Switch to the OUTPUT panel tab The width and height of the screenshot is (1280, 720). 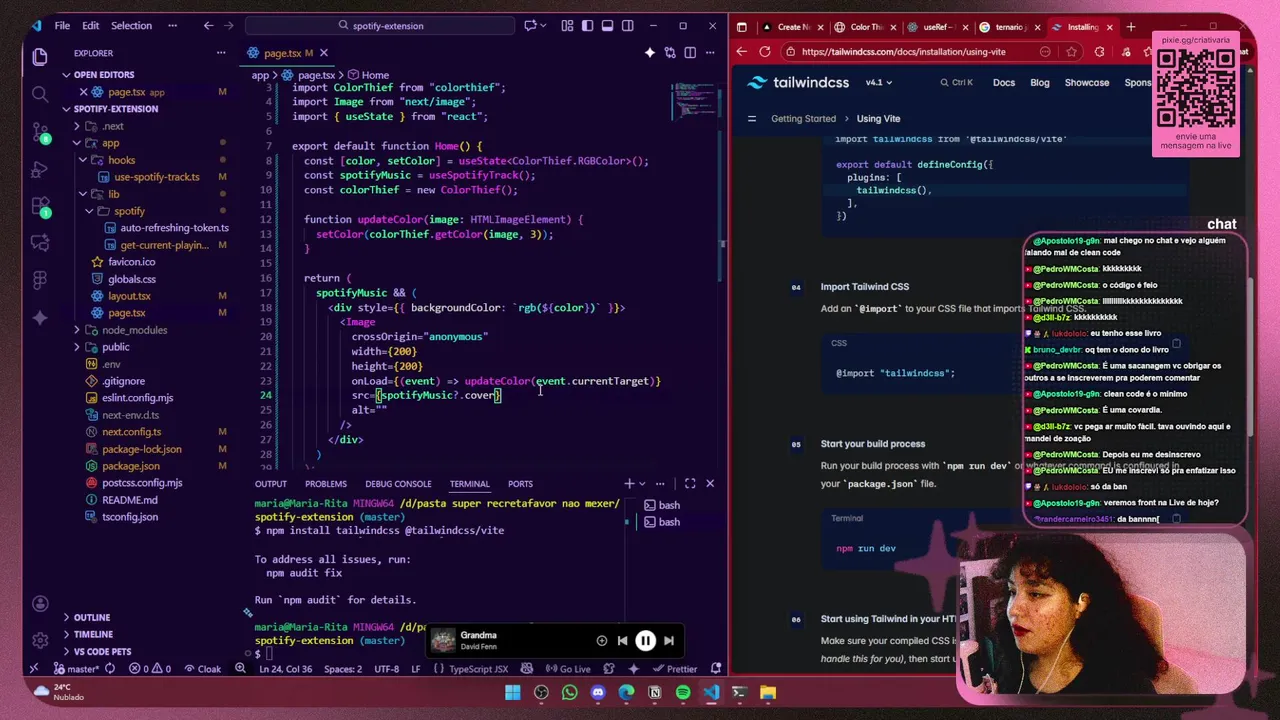pyautogui.click(x=270, y=484)
